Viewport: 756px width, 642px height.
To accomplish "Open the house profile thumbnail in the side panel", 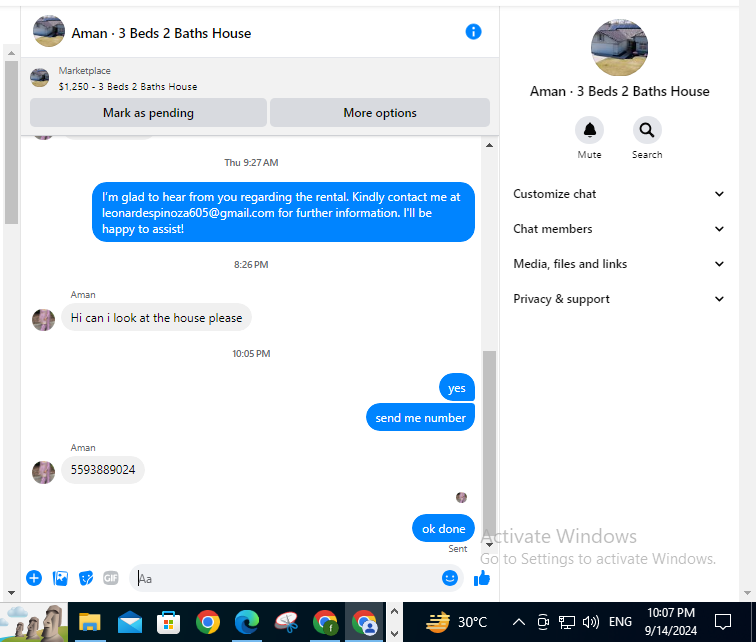I will [619, 48].
